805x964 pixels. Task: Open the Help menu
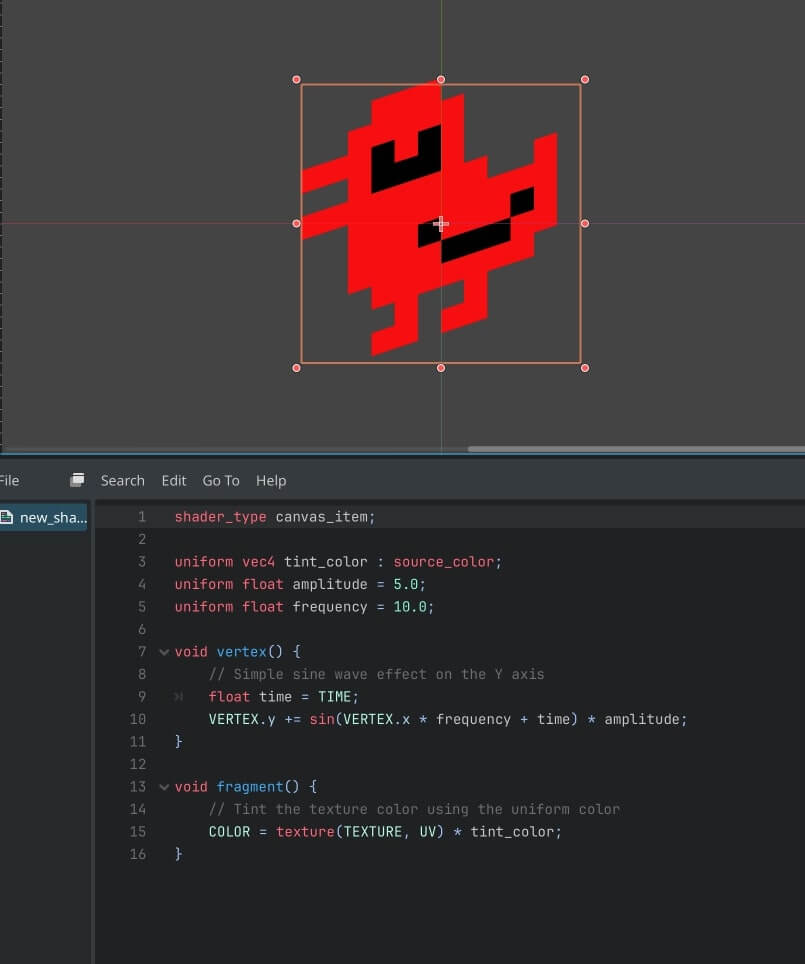click(271, 480)
